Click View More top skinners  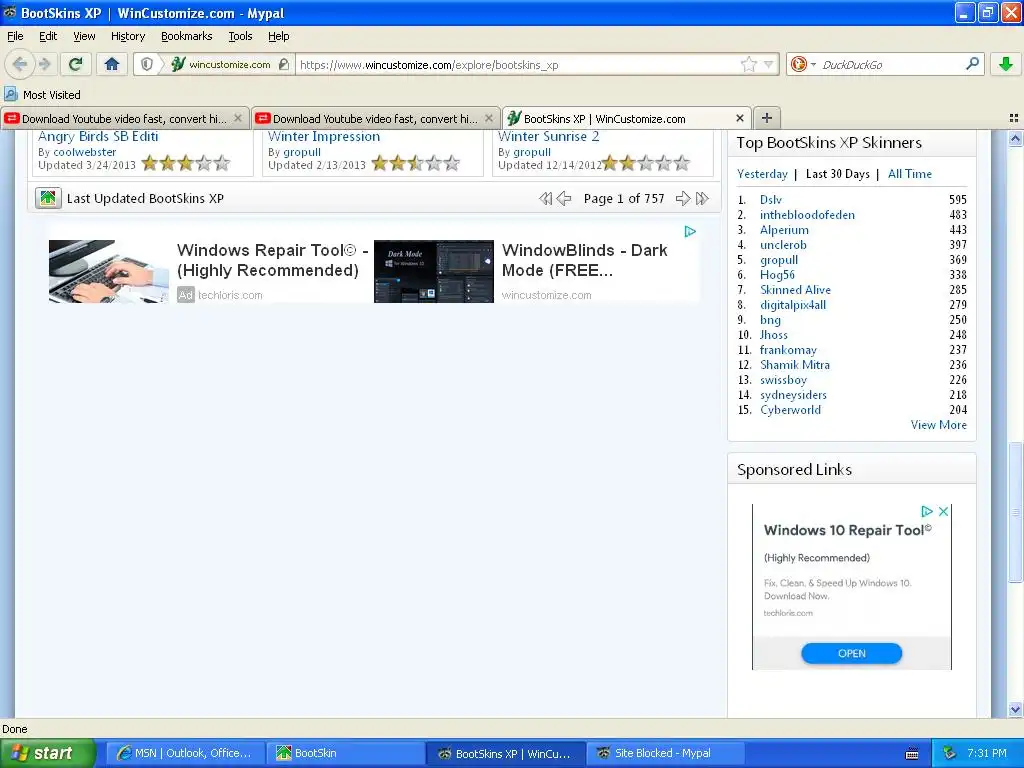[x=938, y=425]
